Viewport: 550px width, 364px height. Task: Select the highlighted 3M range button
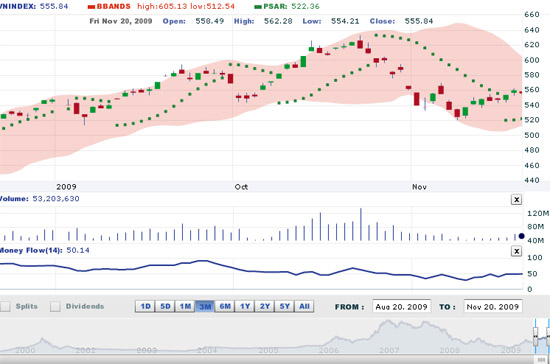tap(205, 306)
